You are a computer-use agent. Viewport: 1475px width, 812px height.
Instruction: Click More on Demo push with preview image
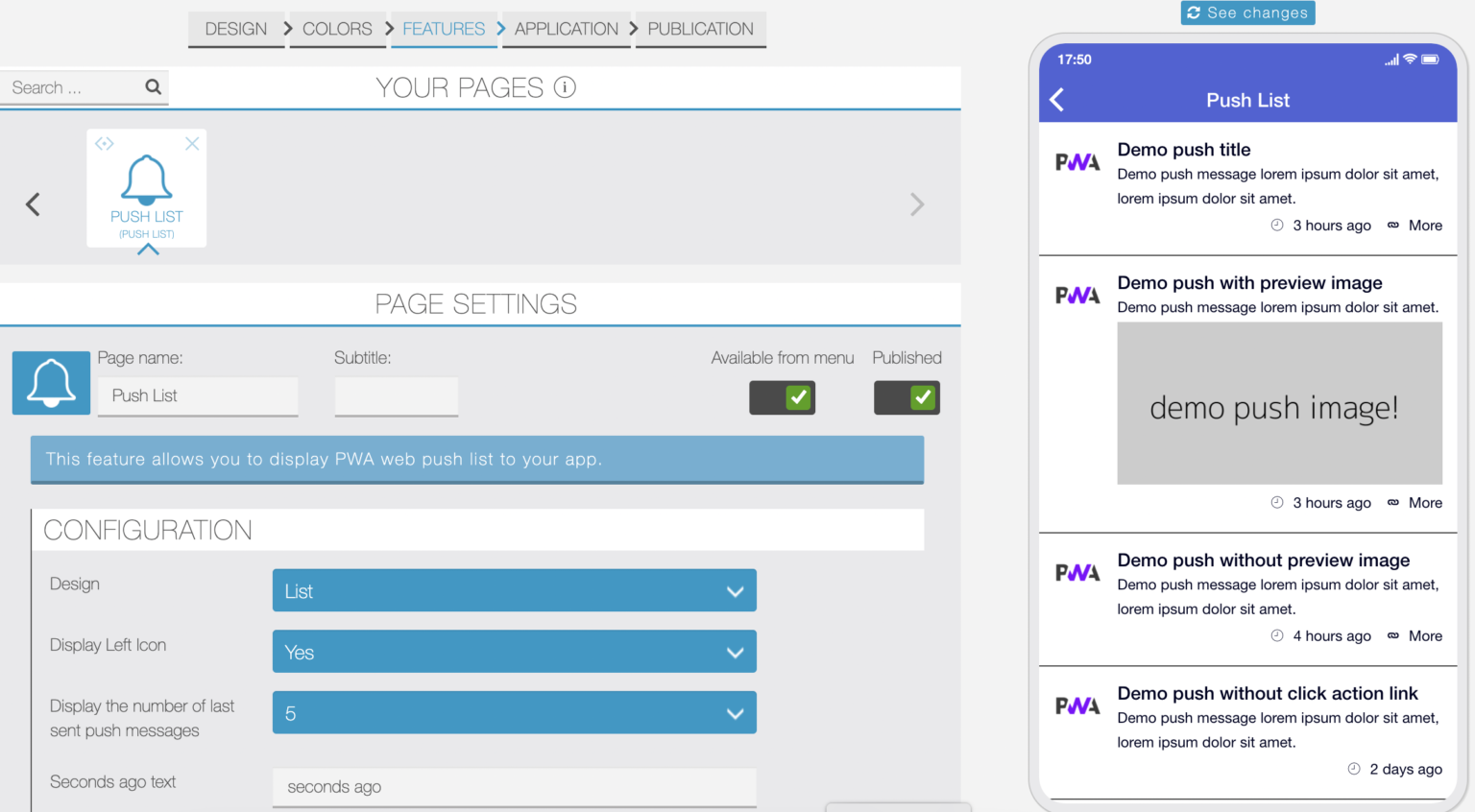(1426, 502)
